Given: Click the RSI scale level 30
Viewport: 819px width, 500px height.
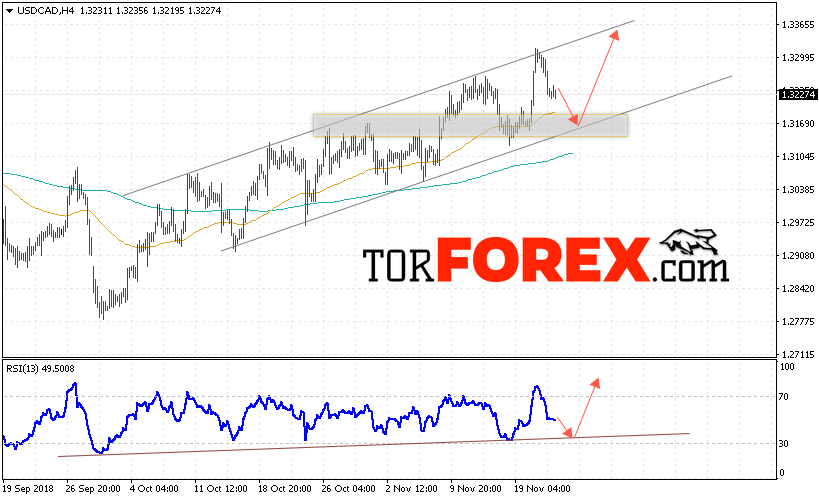Looking at the screenshot, I should 783,444.
